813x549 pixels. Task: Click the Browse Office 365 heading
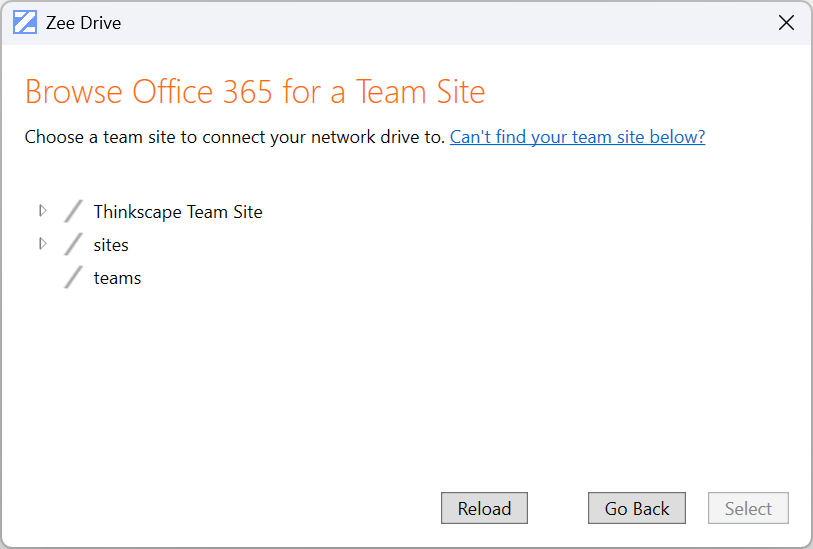point(254,92)
